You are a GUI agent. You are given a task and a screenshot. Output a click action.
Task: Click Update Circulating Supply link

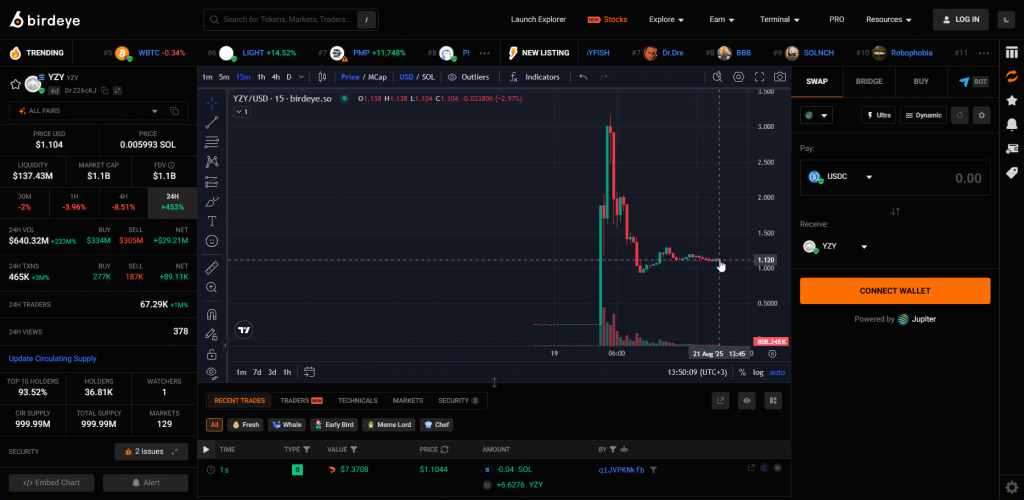point(52,358)
